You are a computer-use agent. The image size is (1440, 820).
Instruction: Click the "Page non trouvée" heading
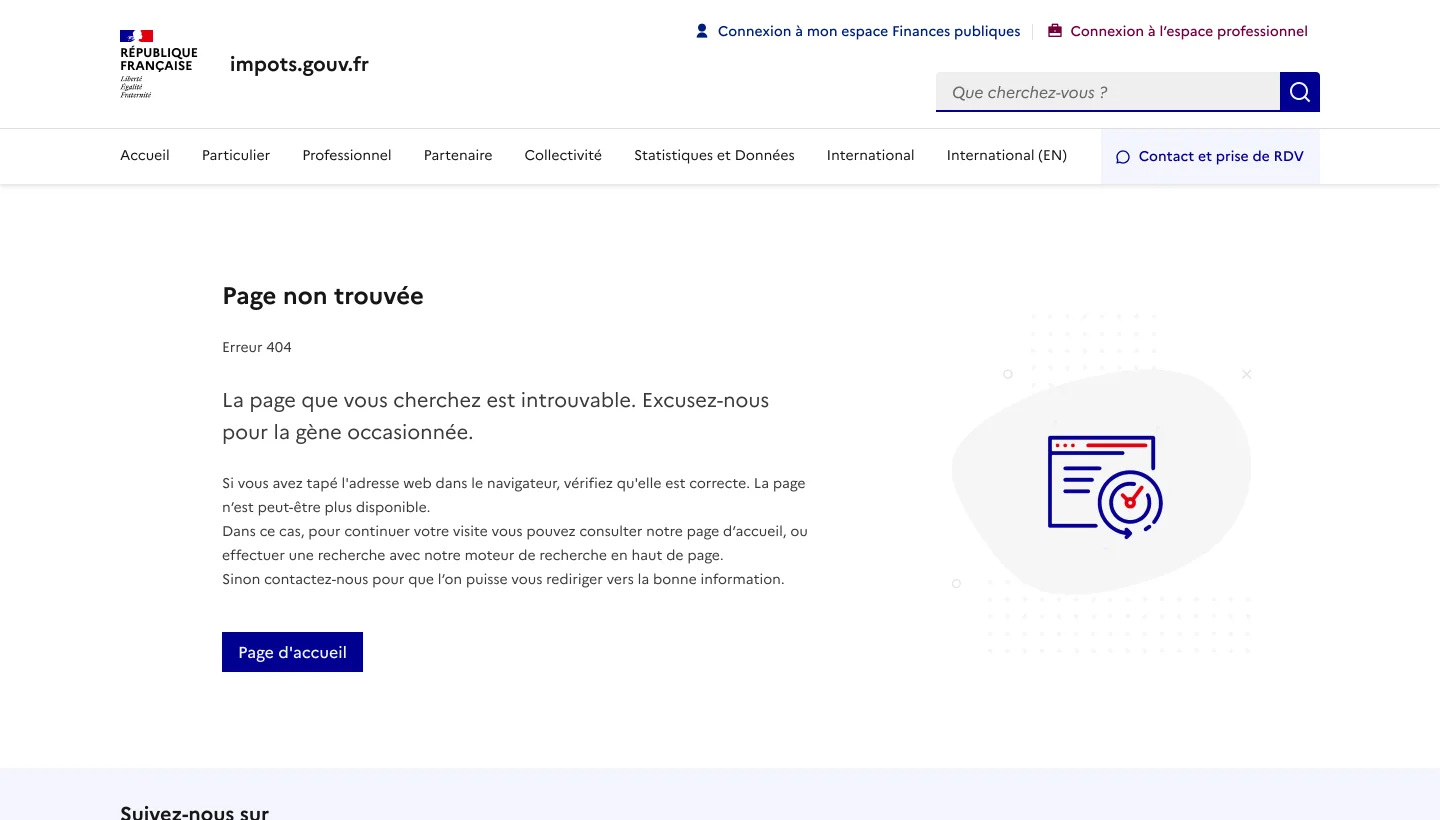pyautogui.click(x=323, y=296)
